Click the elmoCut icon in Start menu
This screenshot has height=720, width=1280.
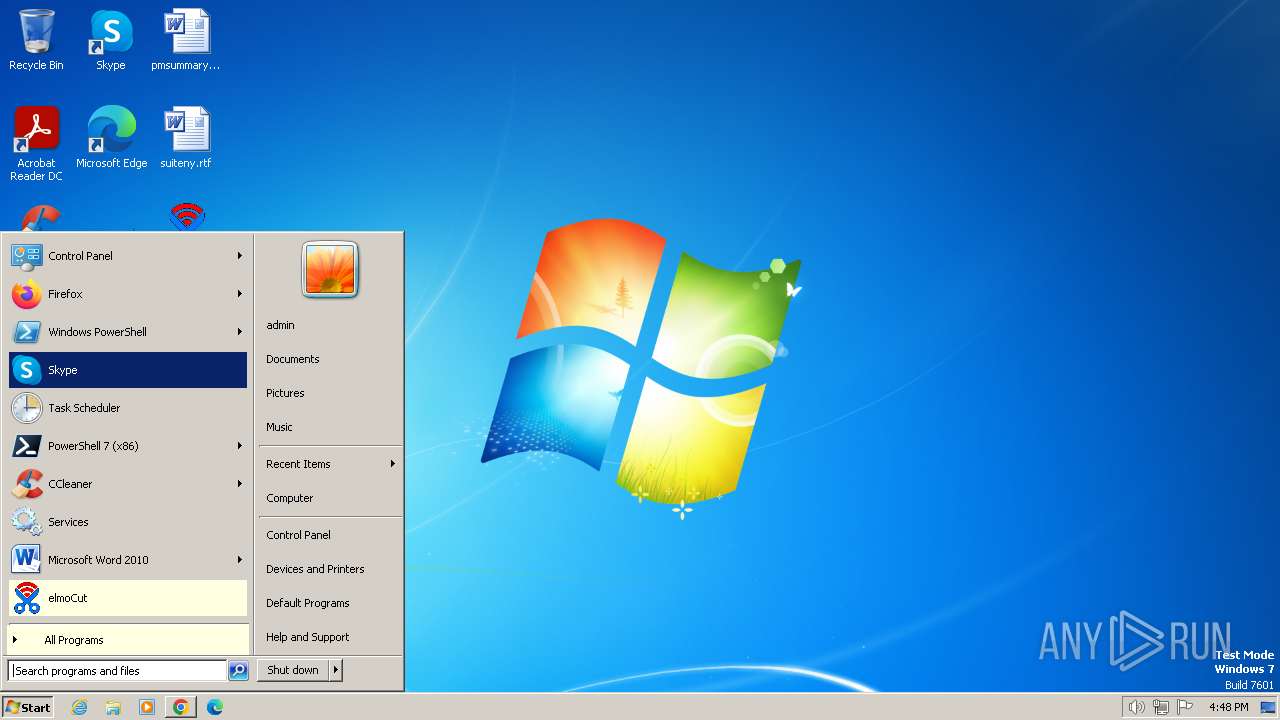(x=27, y=598)
